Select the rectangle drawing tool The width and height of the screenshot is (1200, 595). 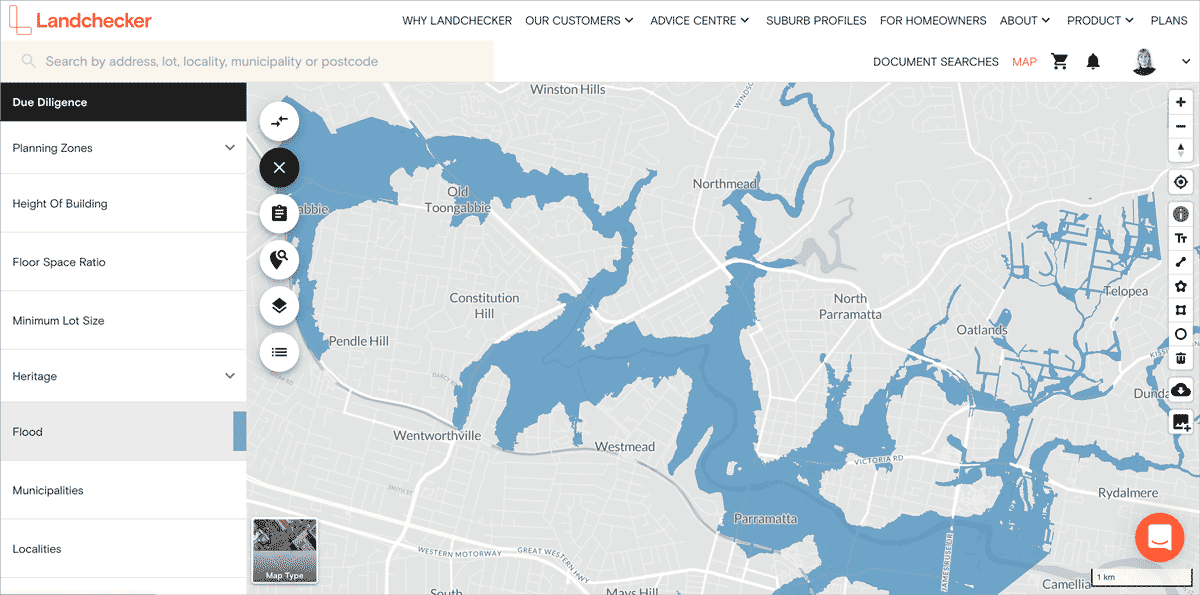[x=1181, y=310]
